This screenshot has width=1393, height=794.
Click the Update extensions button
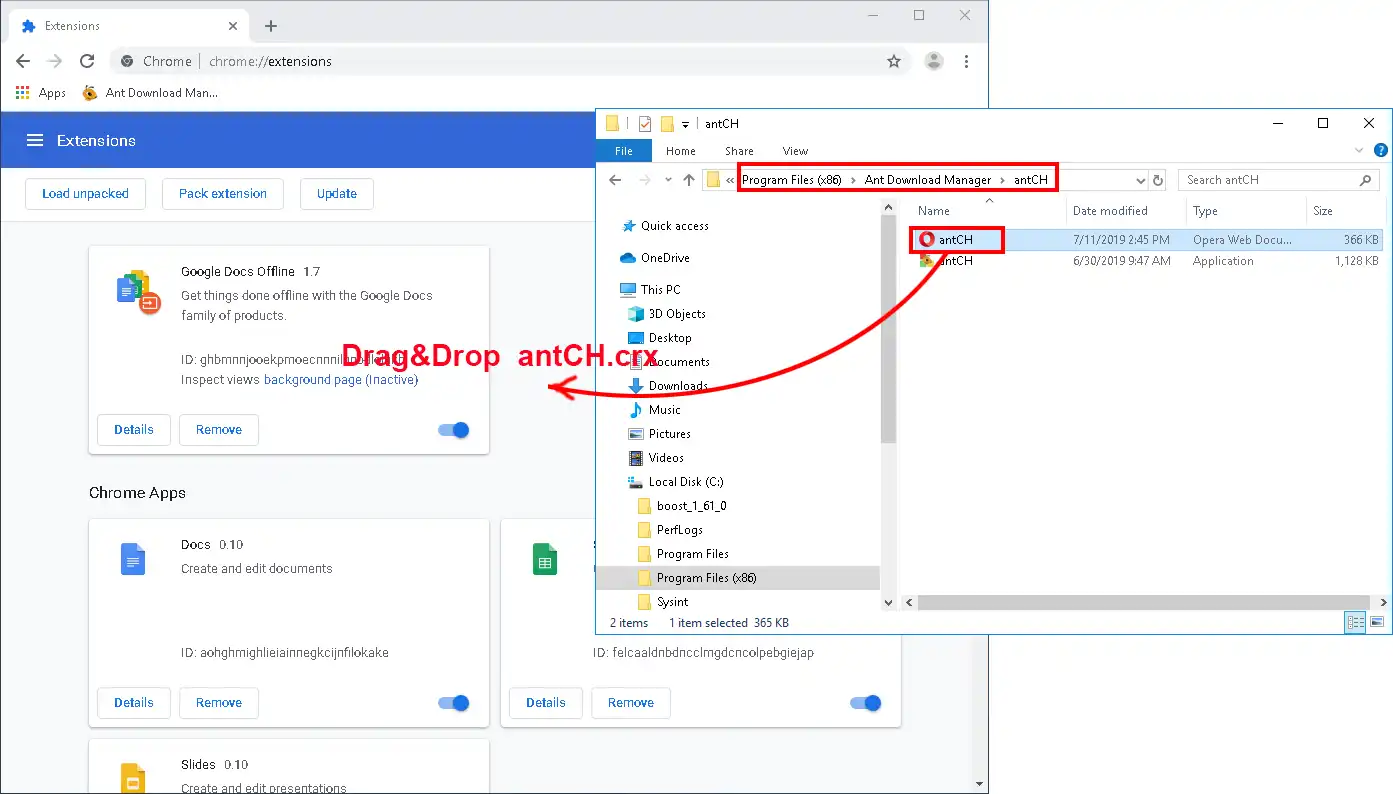coord(337,194)
